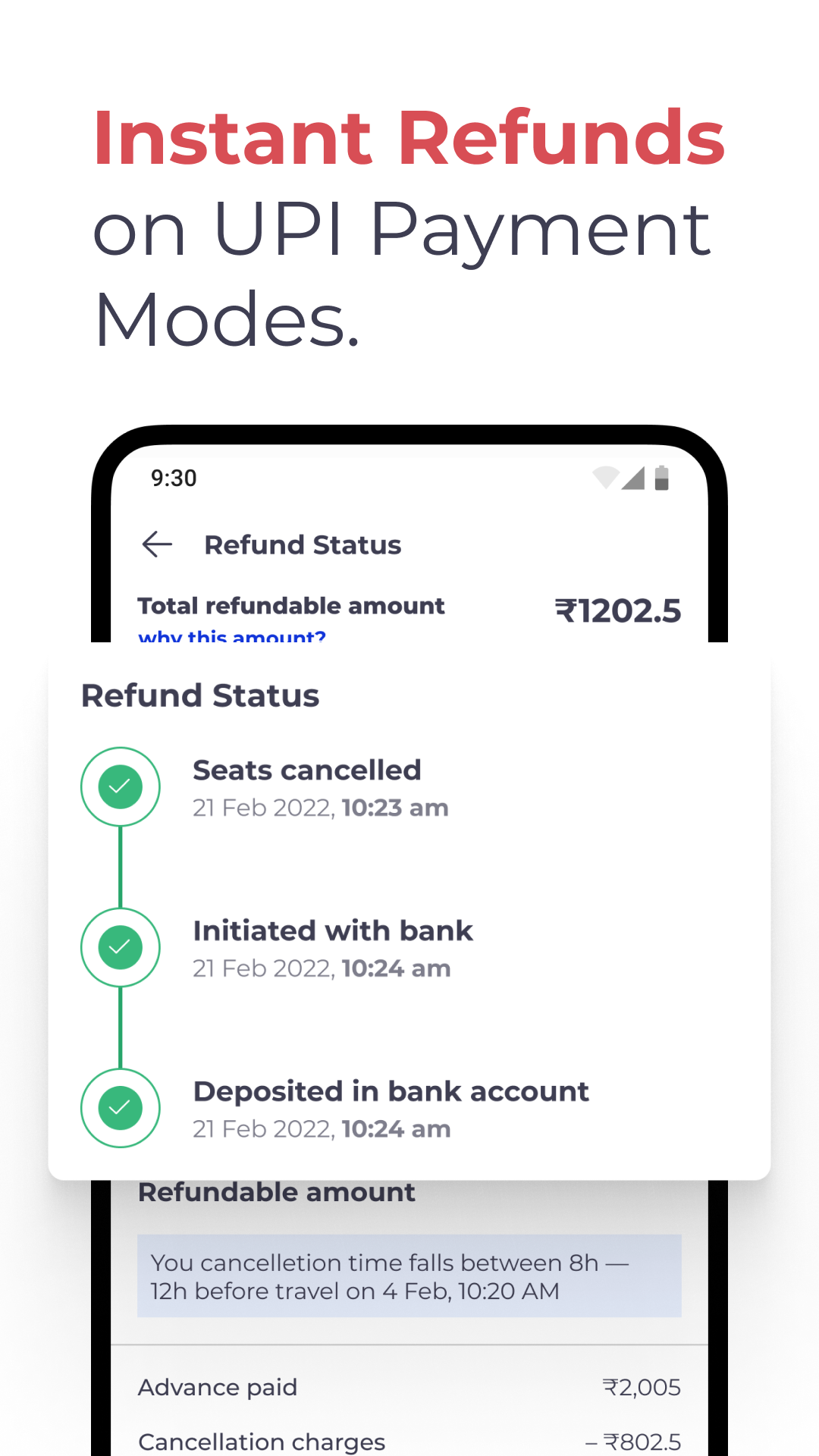This screenshot has width=819, height=1456.
Task: Tap the Advance paid row
Action: pyautogui.click(x=409, y=1388)
